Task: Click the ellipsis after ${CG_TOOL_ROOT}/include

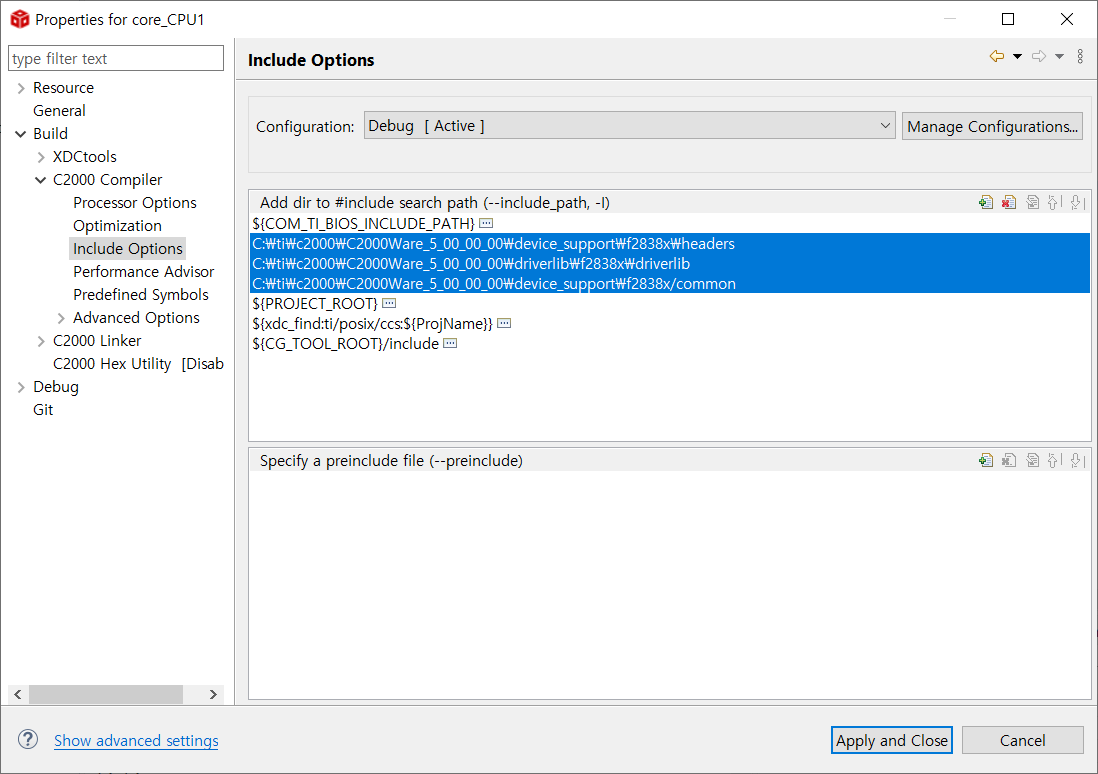Action: point(450,343)
